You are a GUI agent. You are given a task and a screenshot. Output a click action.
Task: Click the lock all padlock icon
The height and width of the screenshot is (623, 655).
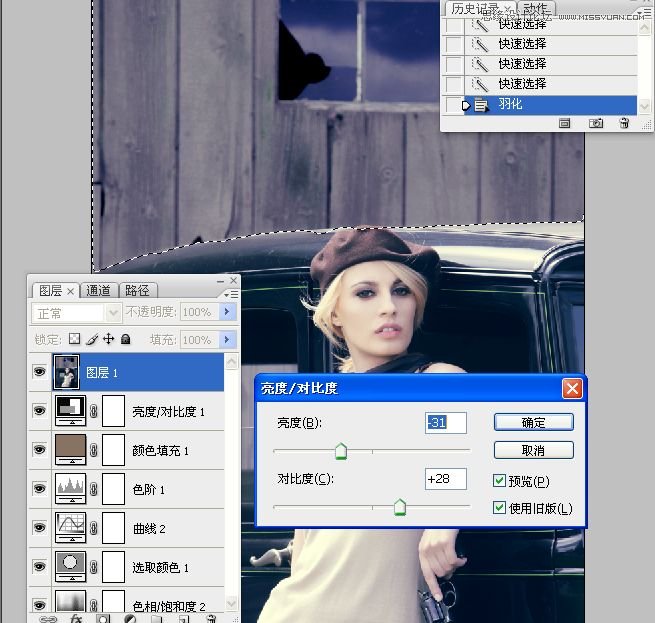125,339
